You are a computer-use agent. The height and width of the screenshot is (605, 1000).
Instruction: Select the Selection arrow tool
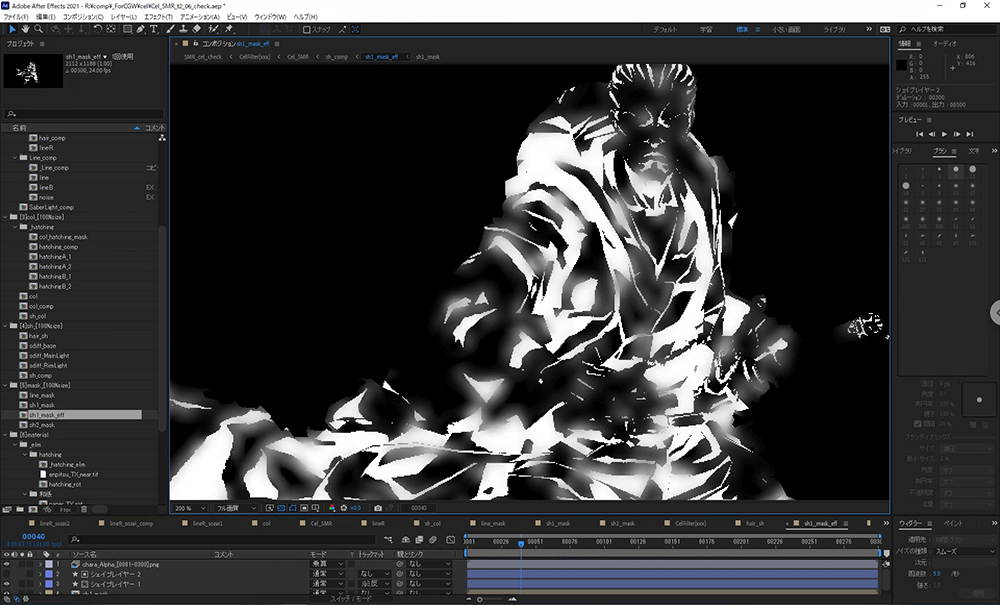pos(11,29)
